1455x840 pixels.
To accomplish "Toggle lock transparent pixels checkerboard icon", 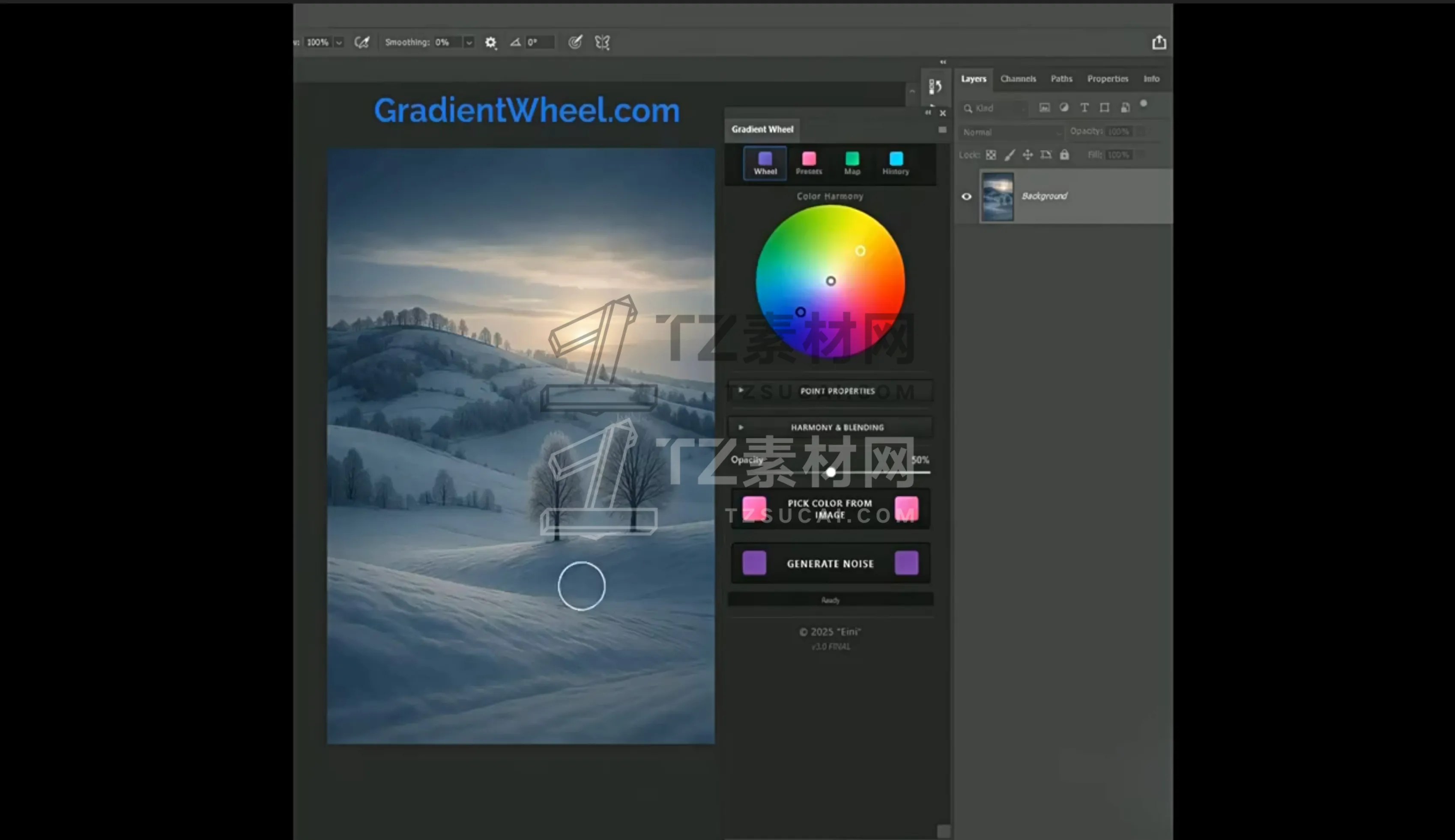I will (x=991, y=155).
